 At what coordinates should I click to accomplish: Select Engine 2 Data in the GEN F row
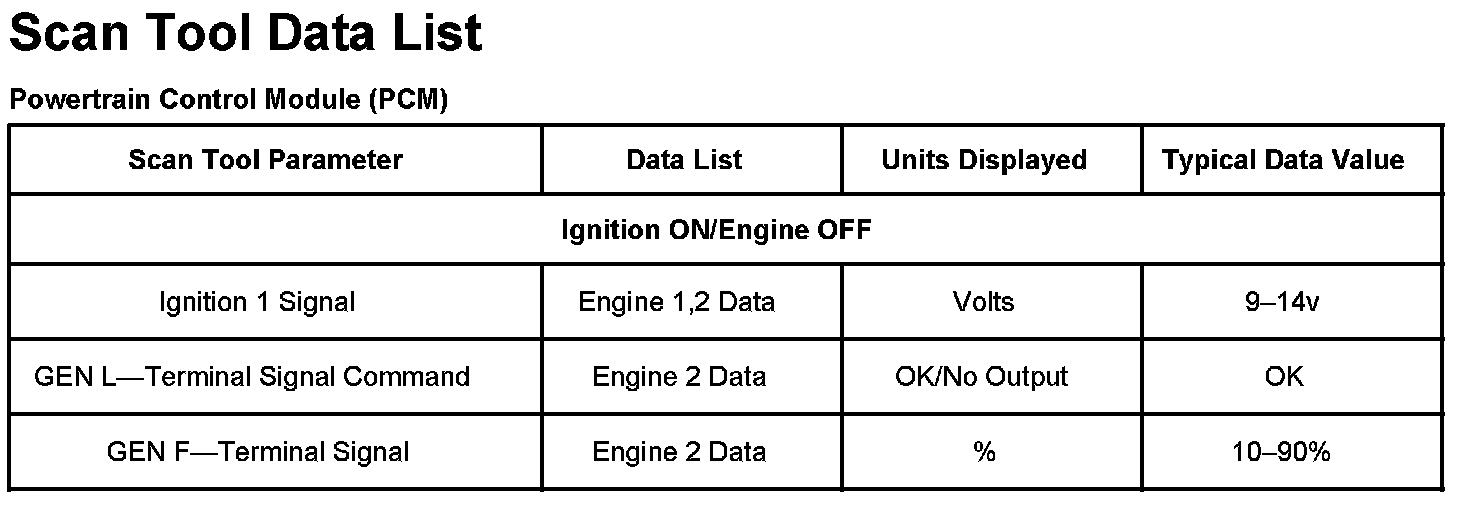[x=679, y=452]
